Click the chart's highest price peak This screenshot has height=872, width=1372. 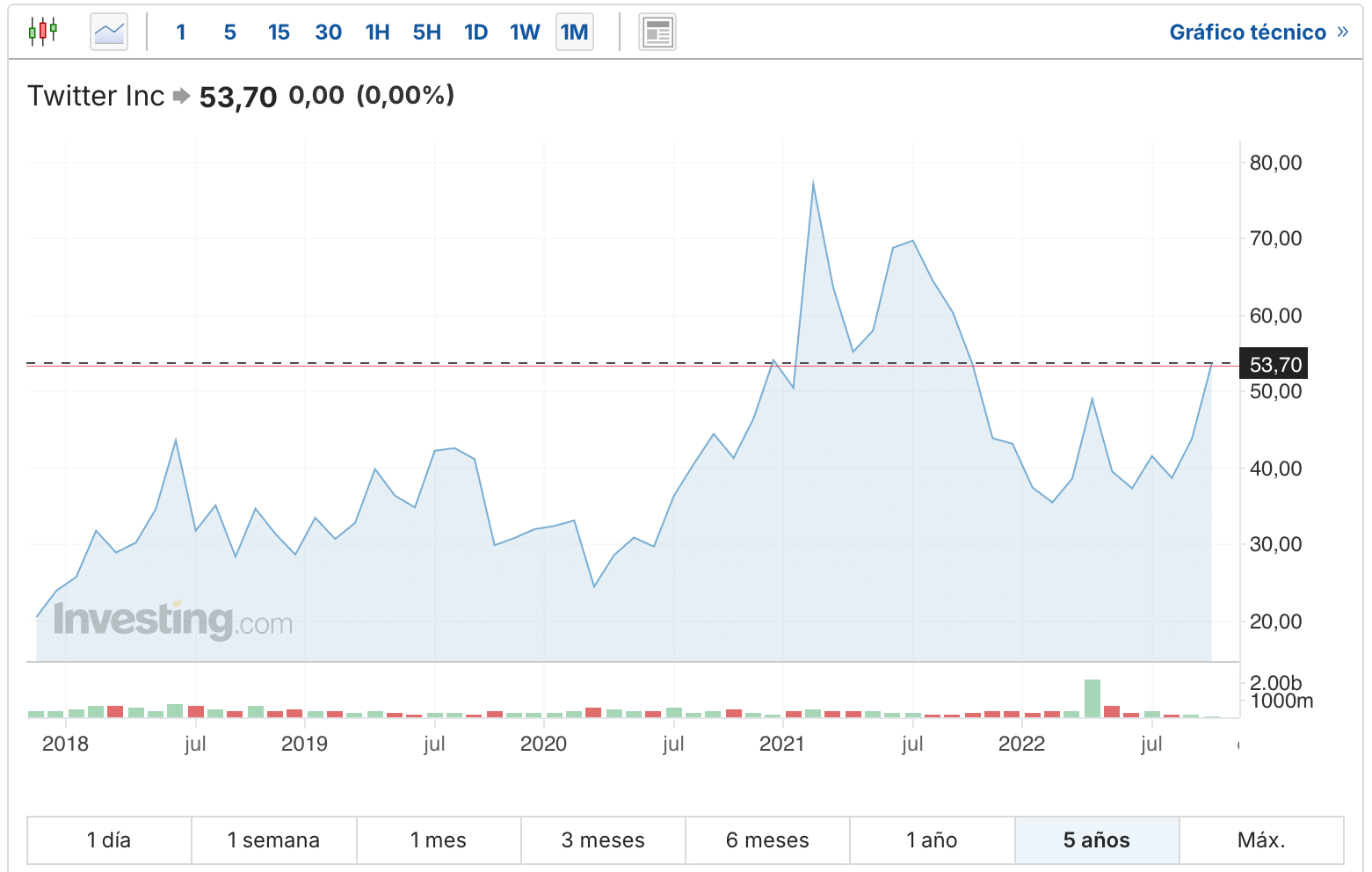point(813,183)
